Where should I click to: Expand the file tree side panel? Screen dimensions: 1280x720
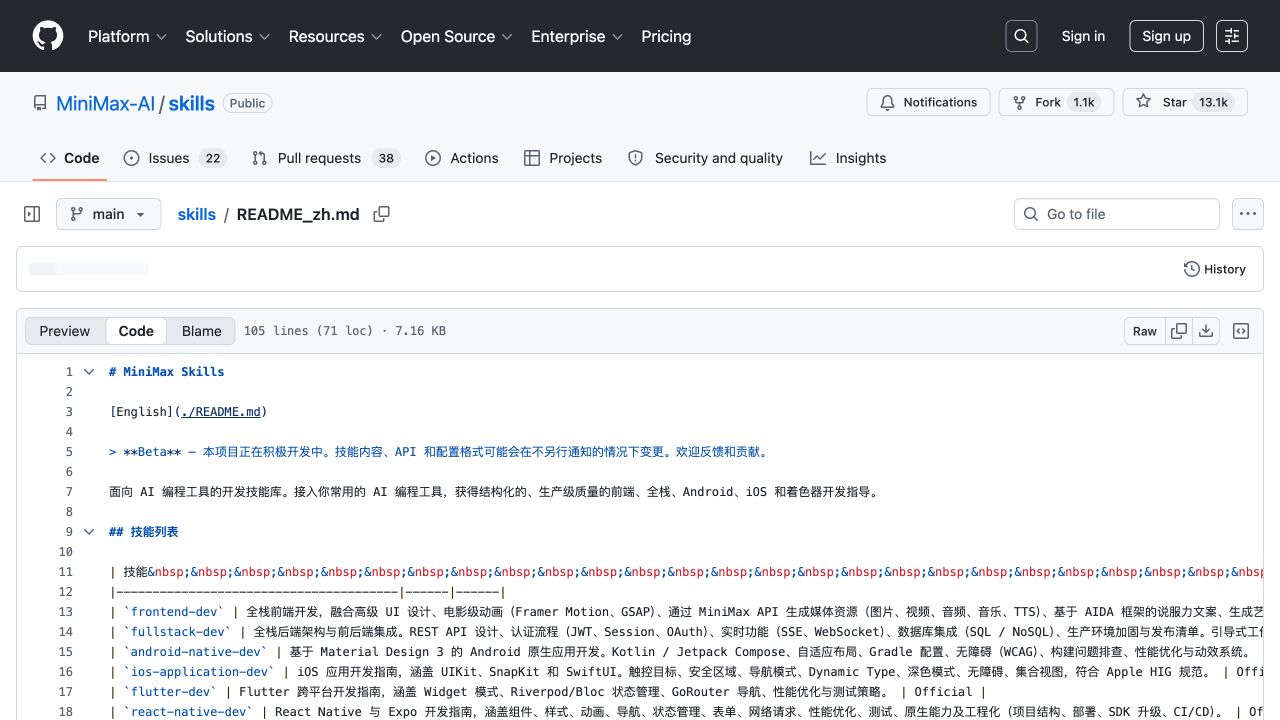click(32, 214)
